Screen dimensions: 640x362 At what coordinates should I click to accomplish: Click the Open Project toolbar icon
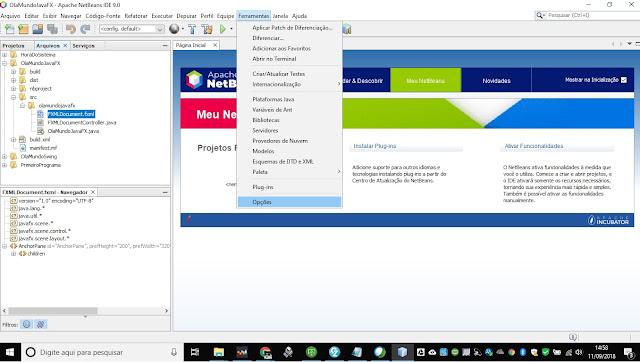pos(38,29)
